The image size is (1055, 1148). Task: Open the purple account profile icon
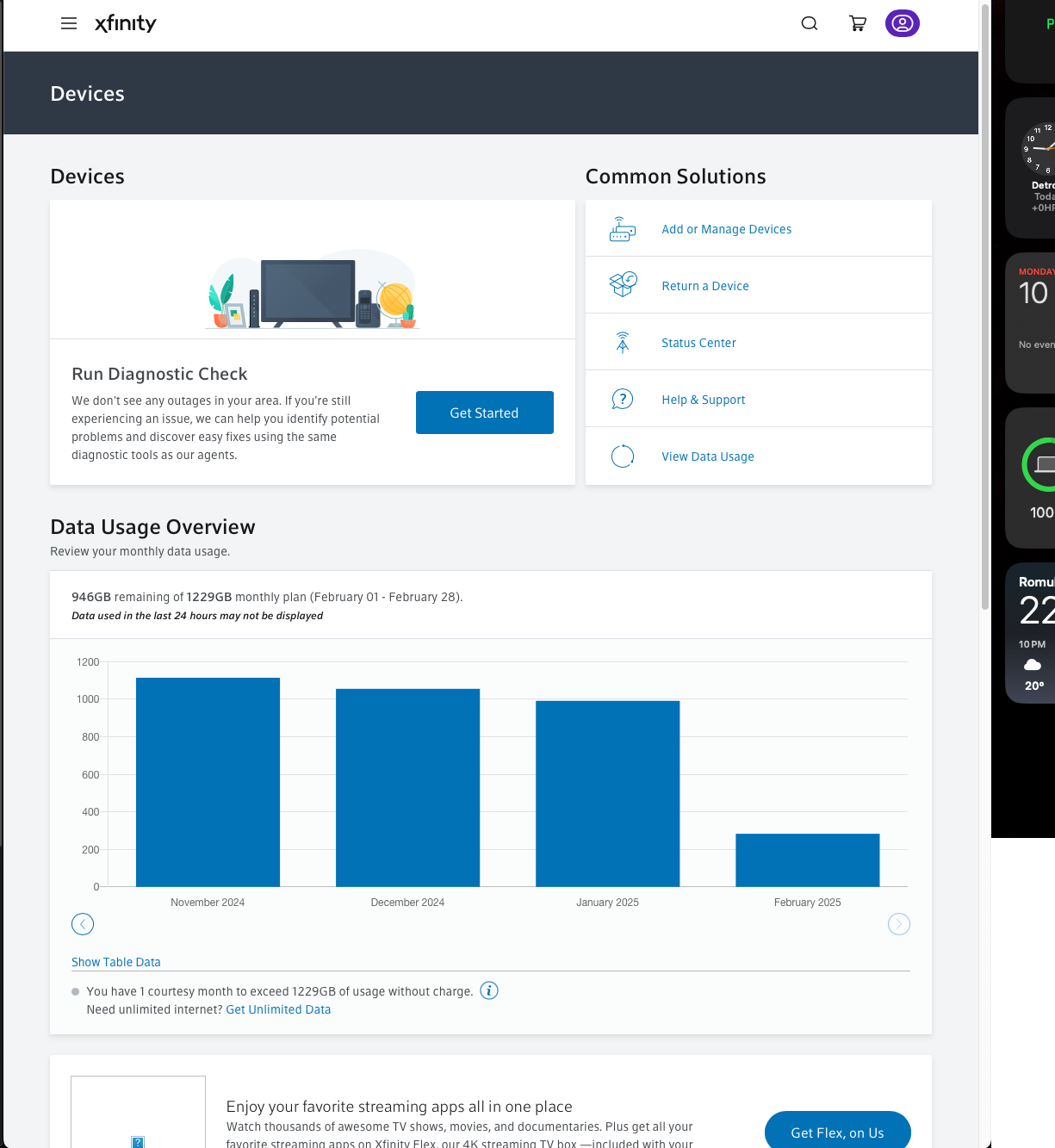tap(903, 23)
